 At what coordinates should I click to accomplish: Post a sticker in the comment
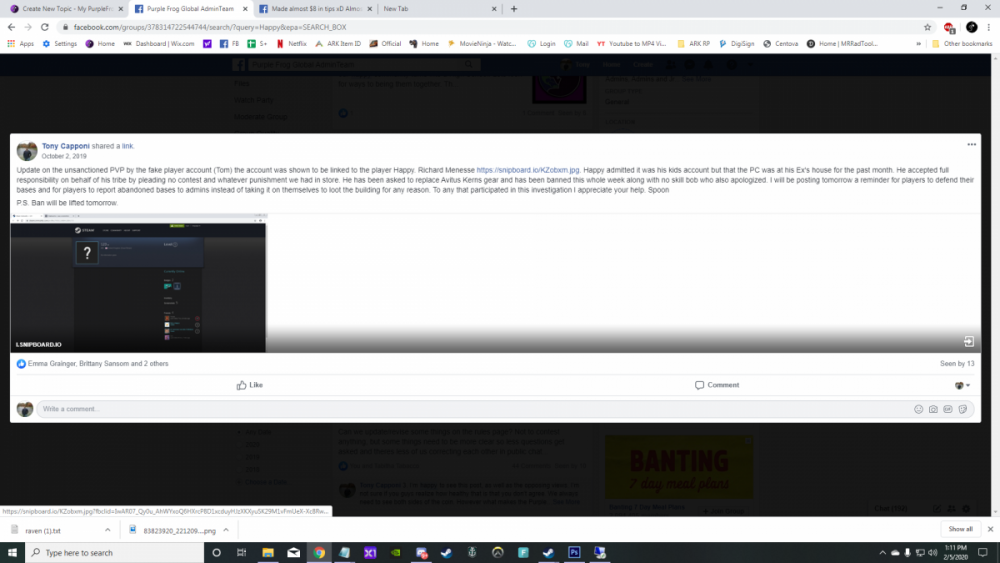pyautogui.click(x=962, y=409)
